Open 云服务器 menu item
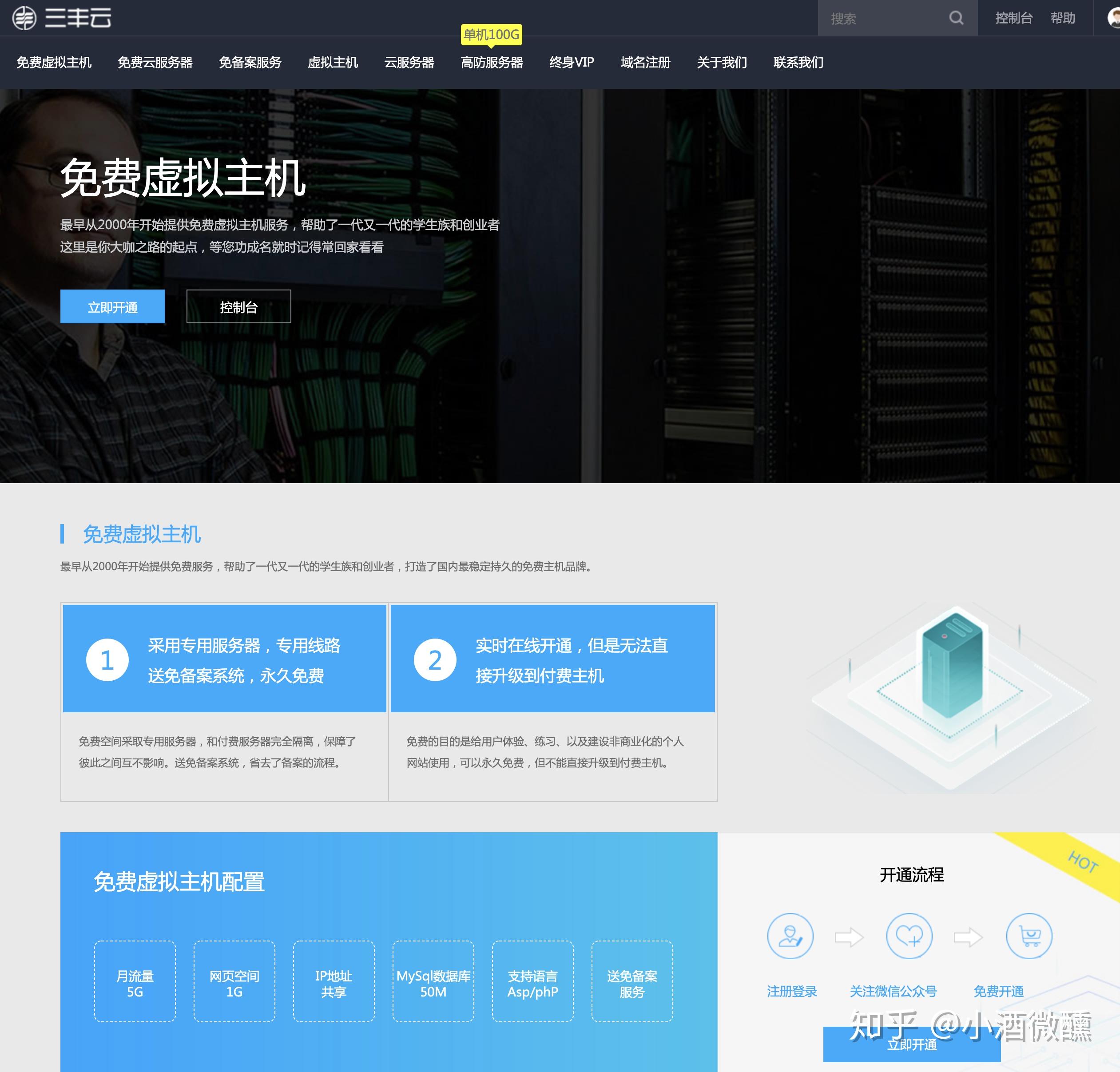Screen dimensions: 1120x1072 click(409, 62)
